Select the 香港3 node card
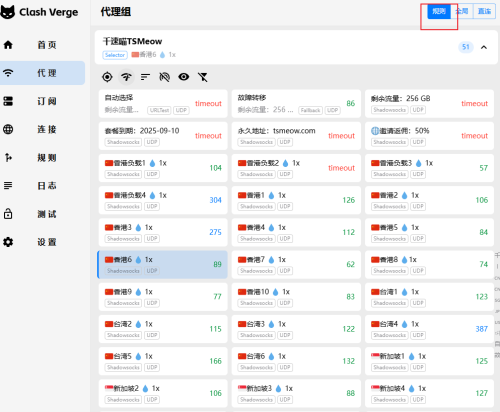 [163, 232]
